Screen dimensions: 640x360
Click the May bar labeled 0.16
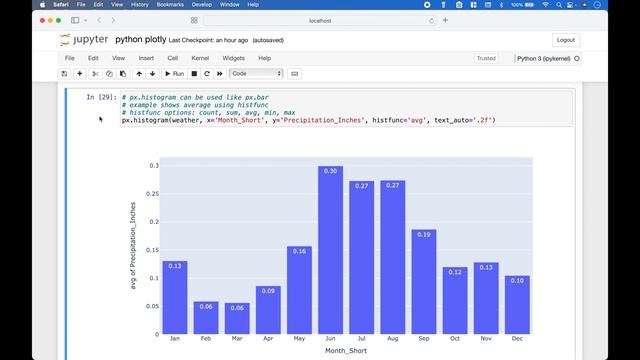tap(299, 290)
